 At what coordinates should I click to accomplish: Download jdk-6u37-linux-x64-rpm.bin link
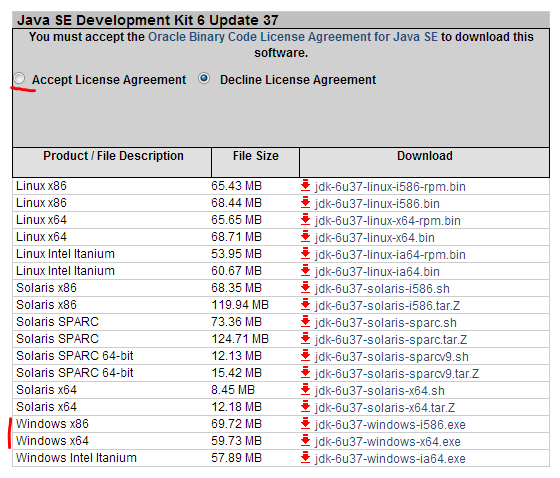pos(388,221)
